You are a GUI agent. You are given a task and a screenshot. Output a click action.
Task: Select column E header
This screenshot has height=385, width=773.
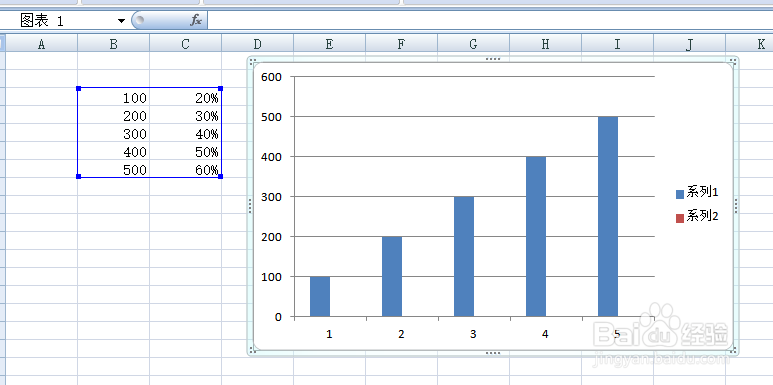[329, 44]
